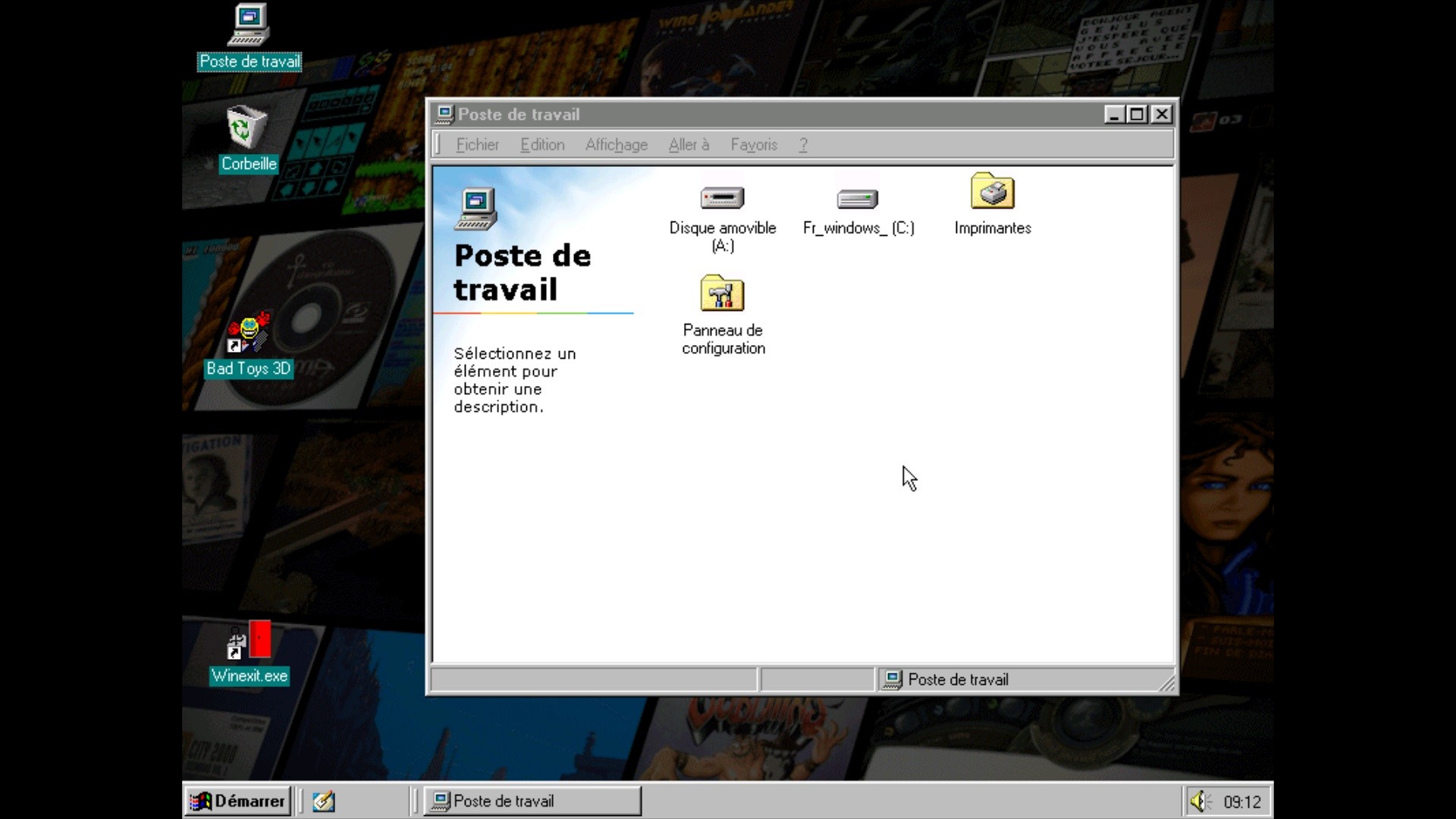The width and height of the screenshot is (1456, 819).
Task: Minimize the Poste de travail window
Action: point(1113,115)
